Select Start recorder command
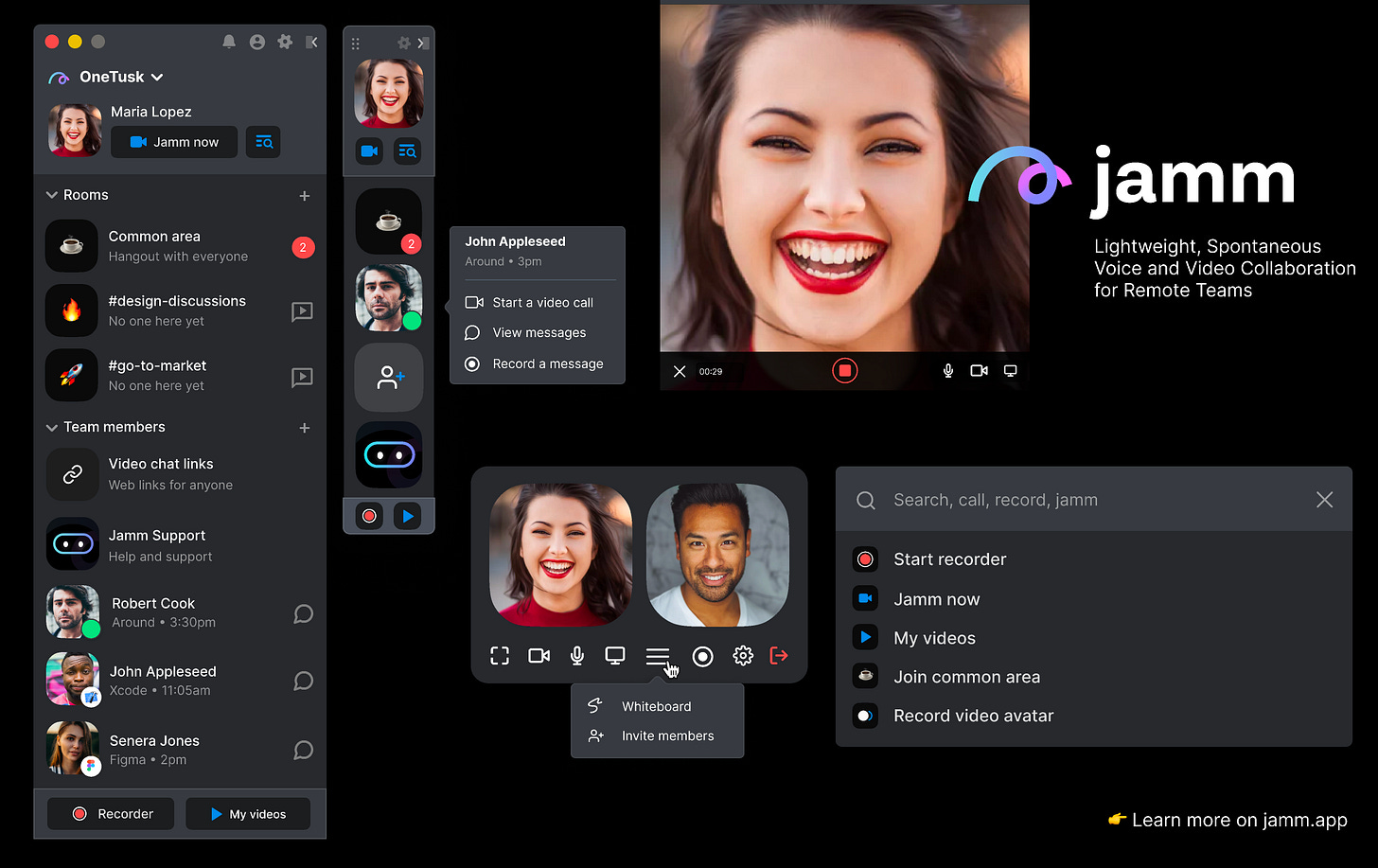1378x868 pixels. point(1093,559)
